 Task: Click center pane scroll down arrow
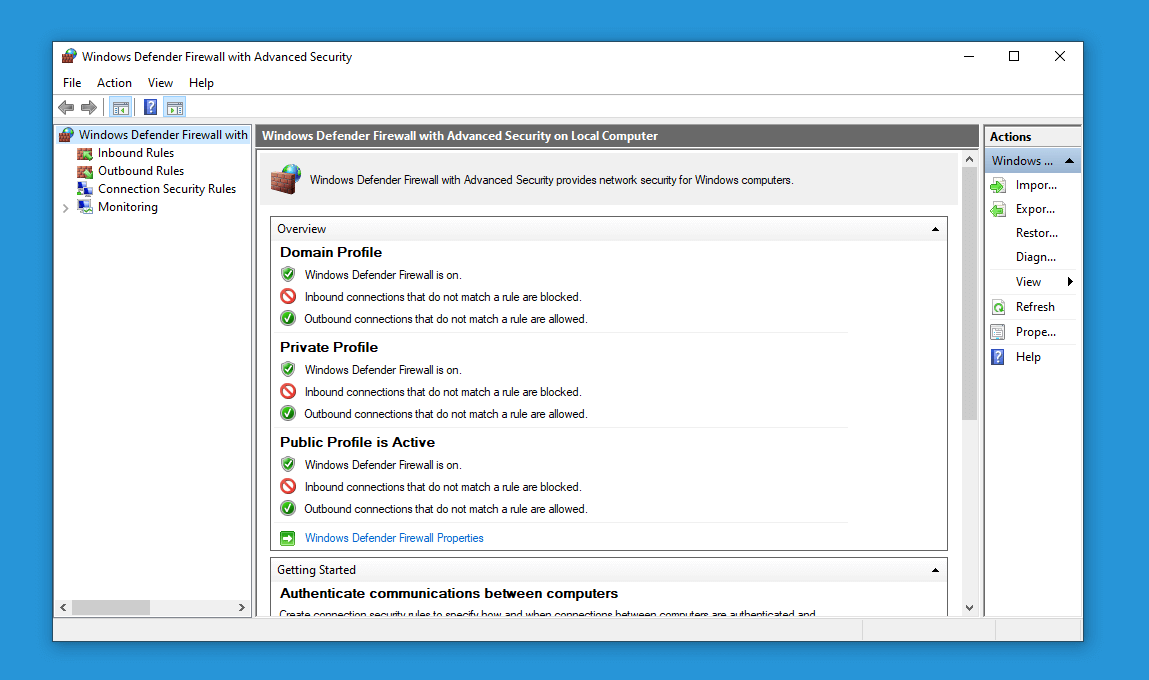click(969, 607)
